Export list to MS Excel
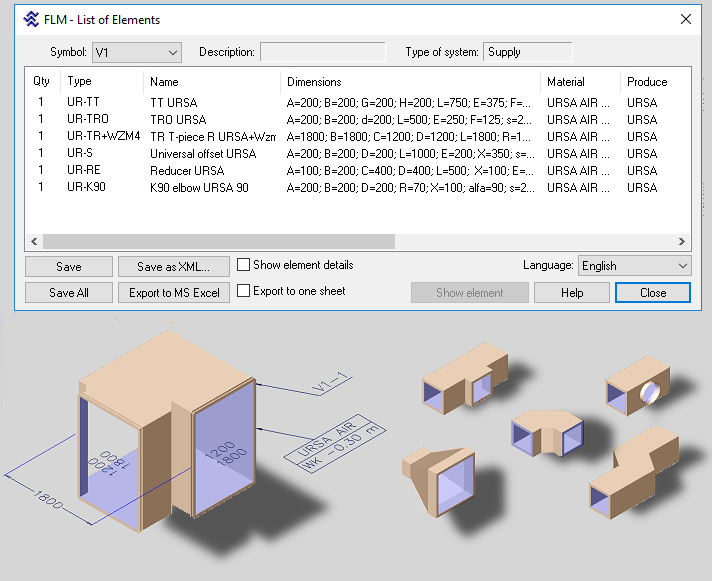The width and height of the screenshot is (712, 581). pos(173,293)
